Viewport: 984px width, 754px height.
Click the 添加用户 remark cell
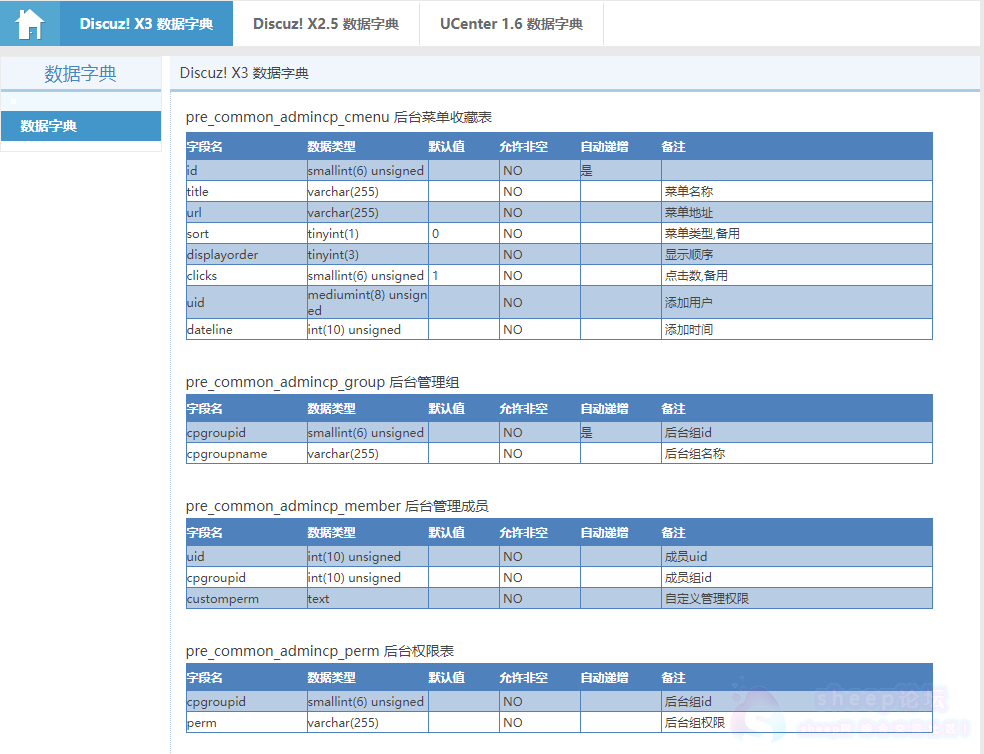(x=797, y=303)
